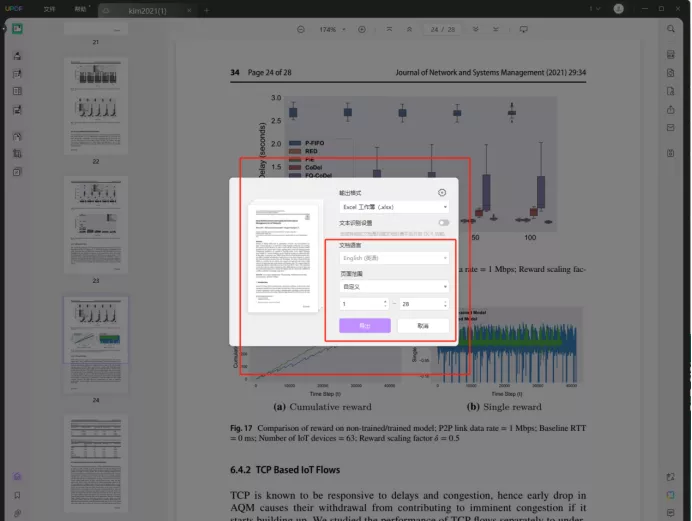Screen dimensions: 692x521
Task: Open the Page Tools watermark icon
Action: click(17, 136)
